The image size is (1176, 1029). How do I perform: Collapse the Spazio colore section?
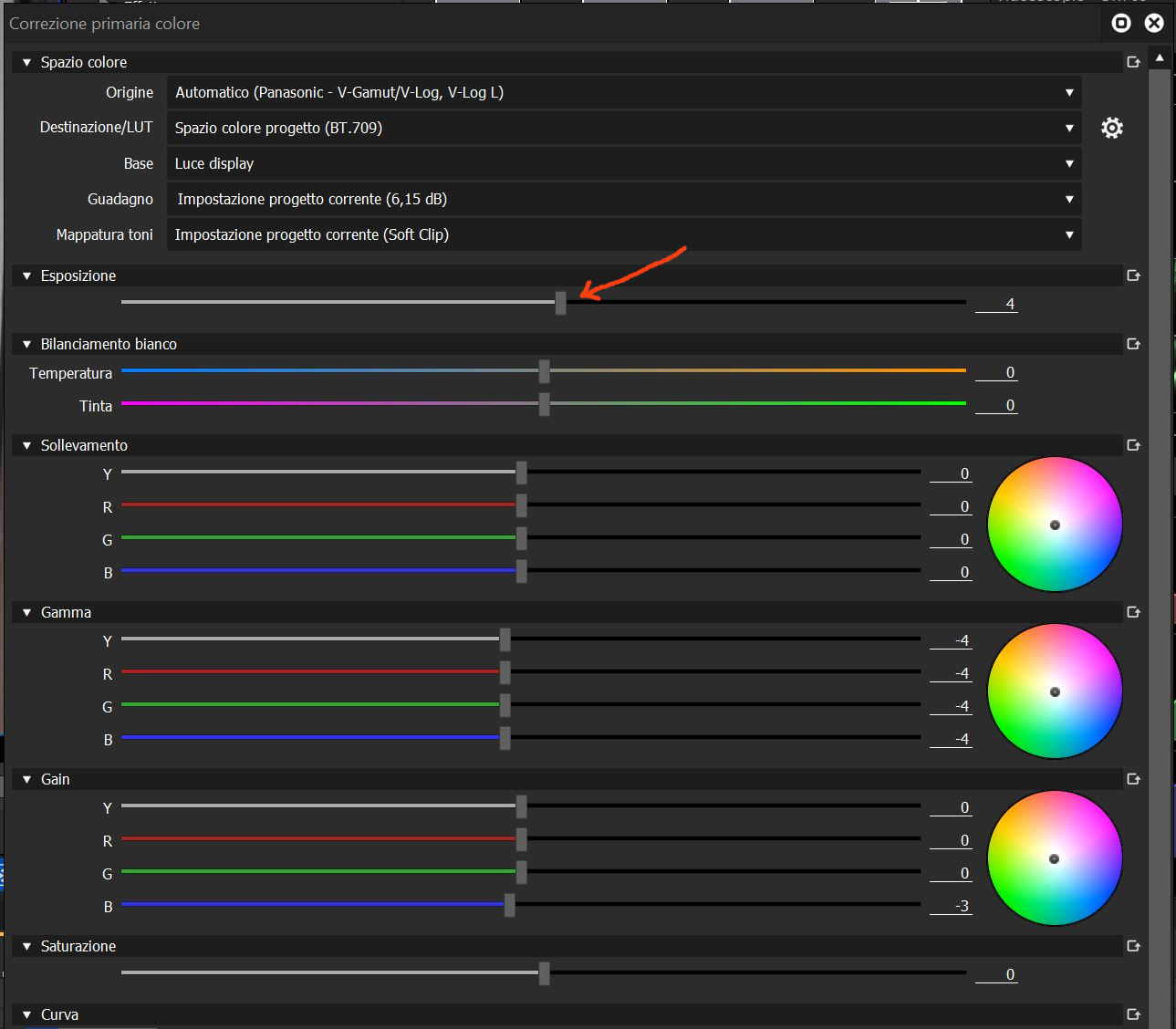point(26,62)
